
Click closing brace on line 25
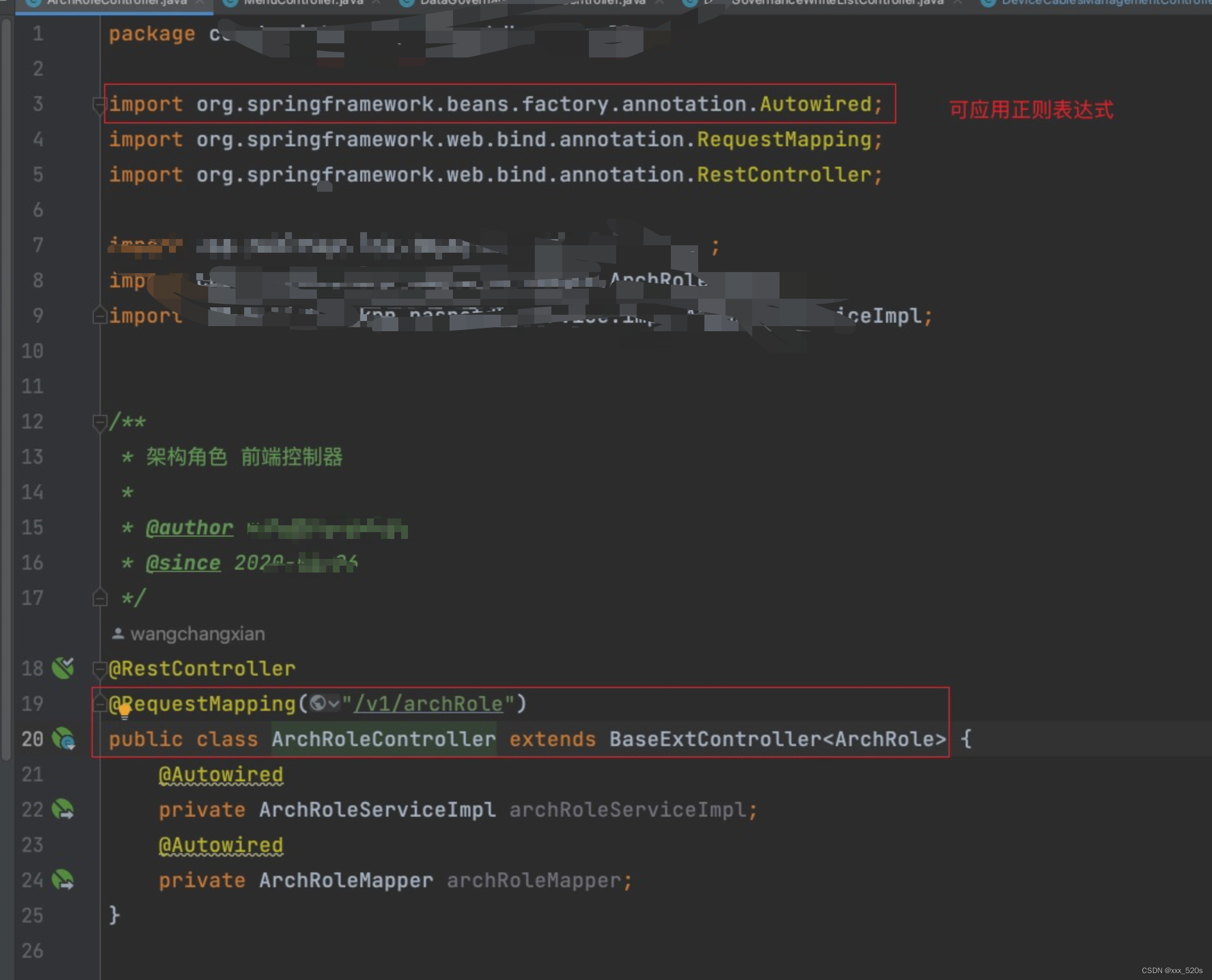pyautogui.click(x=114, y=915)
